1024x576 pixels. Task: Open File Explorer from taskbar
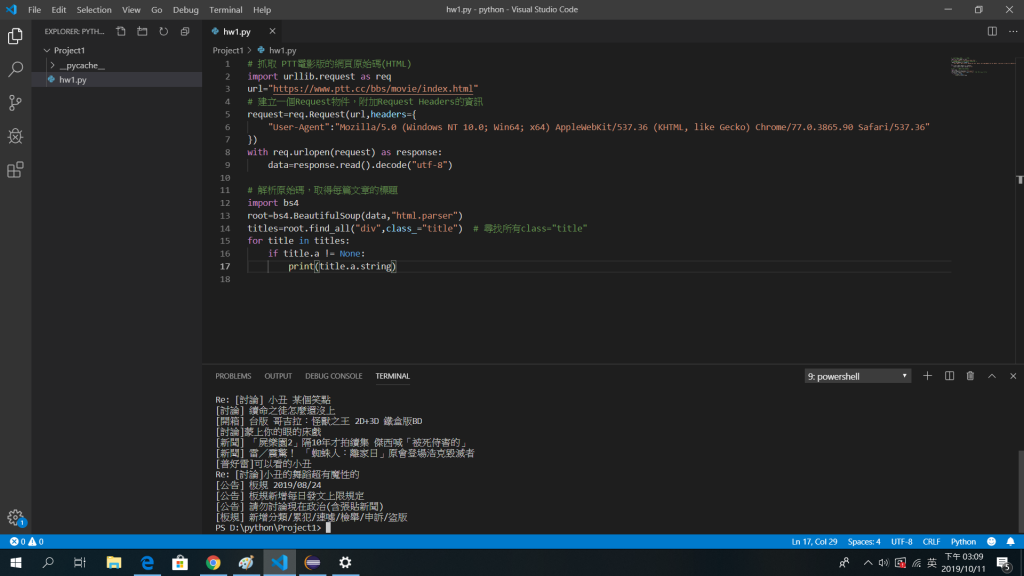point(114,562)
